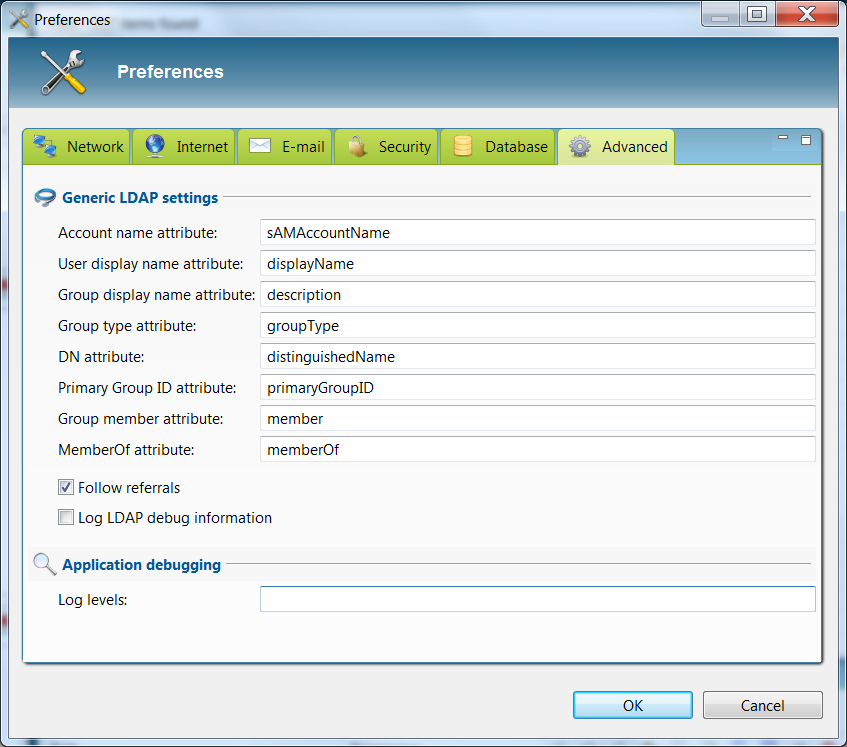Image resolution: width=847 pixels, height=747 pixels.
Task: Edit the DN attribute field
Action: pos(537,356)
